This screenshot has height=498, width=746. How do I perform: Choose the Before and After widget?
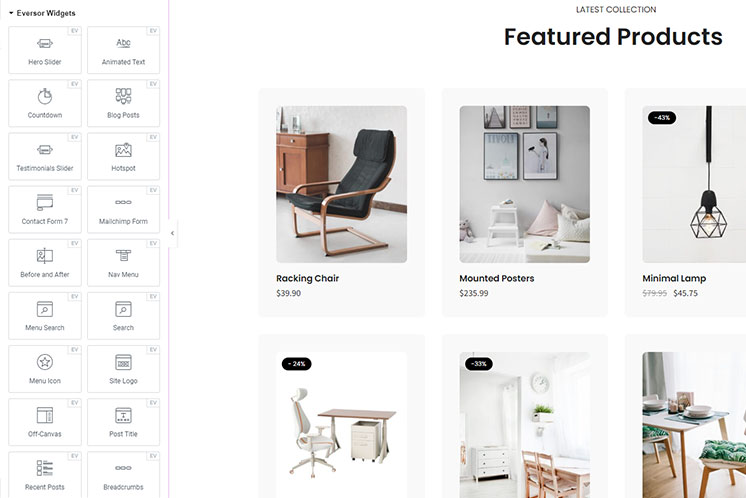click(45, 263)
